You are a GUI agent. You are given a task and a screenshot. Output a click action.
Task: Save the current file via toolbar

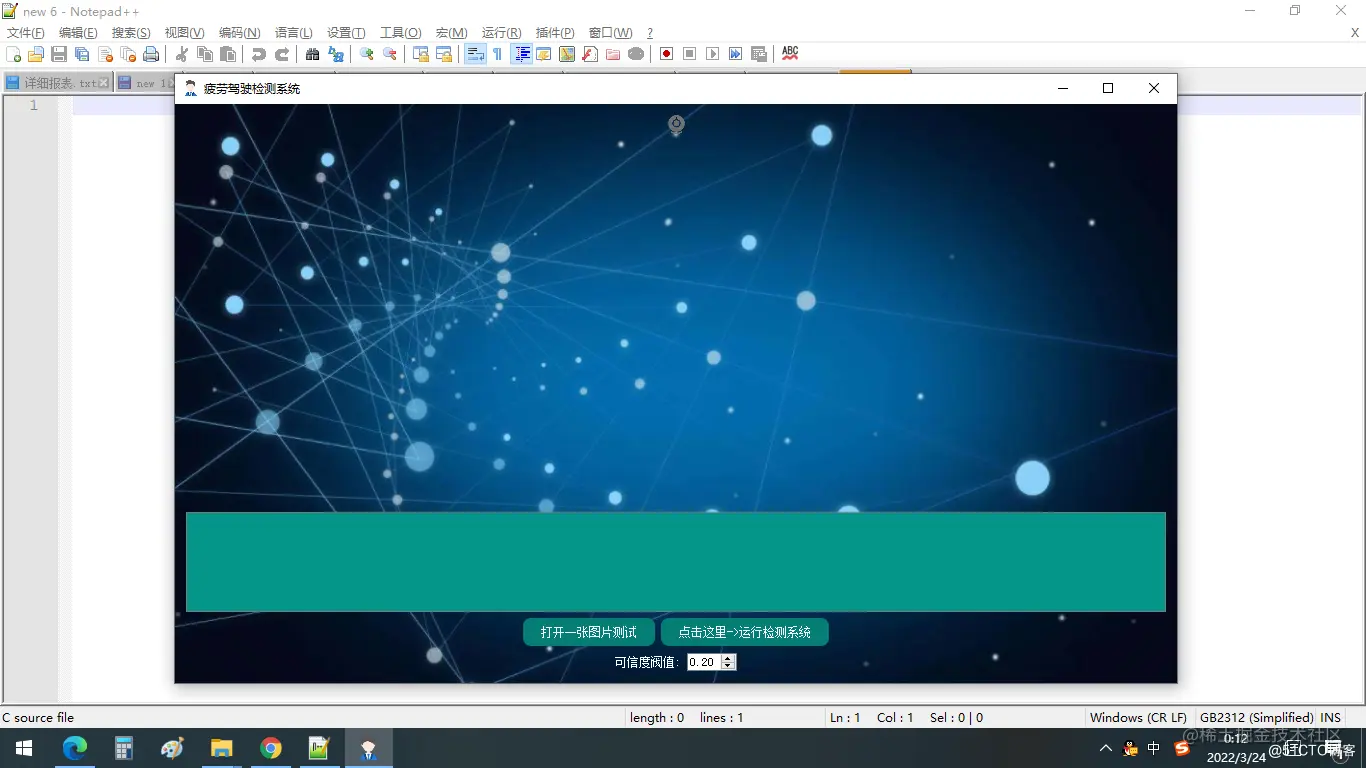pyautogui.click(x=59, y=54)
